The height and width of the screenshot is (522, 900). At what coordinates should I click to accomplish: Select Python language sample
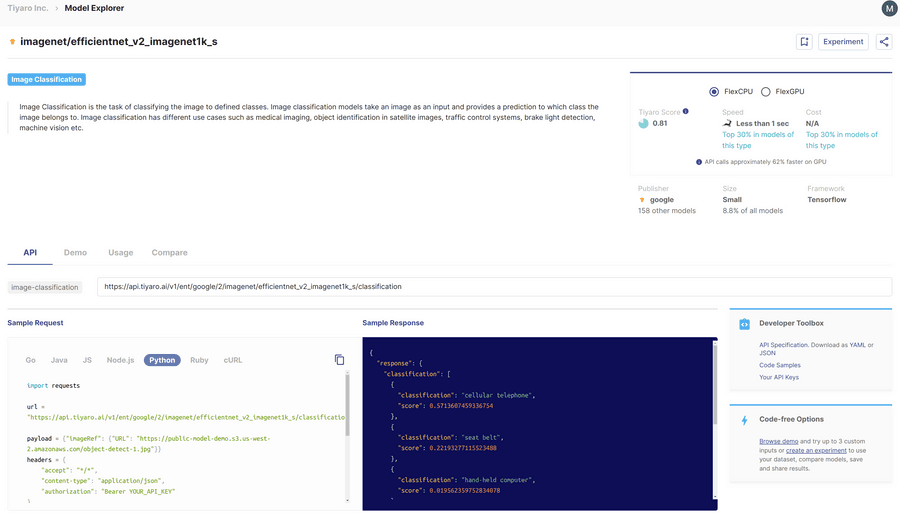[162, 360]
